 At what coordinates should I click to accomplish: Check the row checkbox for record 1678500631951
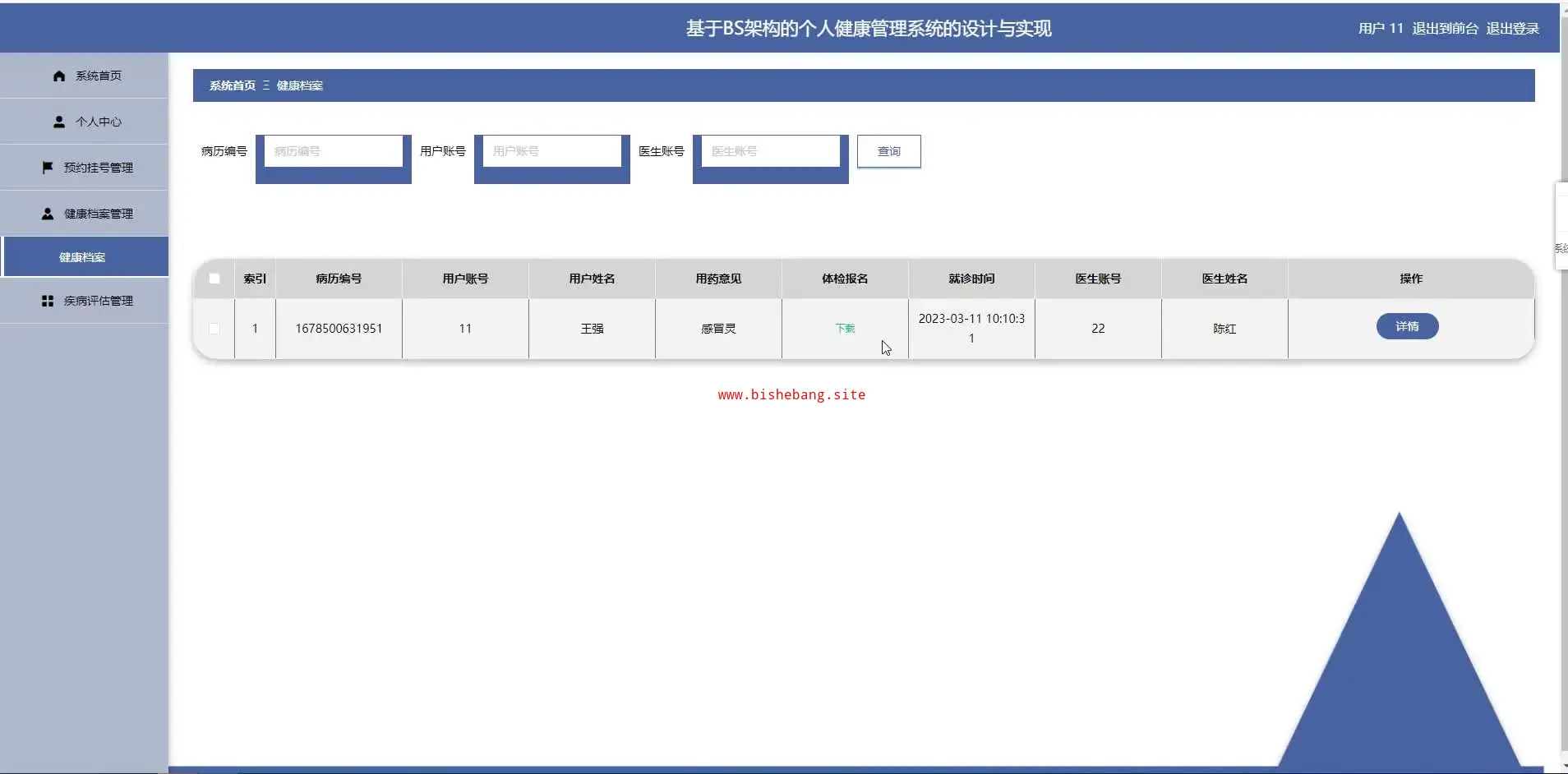(214, 329)
